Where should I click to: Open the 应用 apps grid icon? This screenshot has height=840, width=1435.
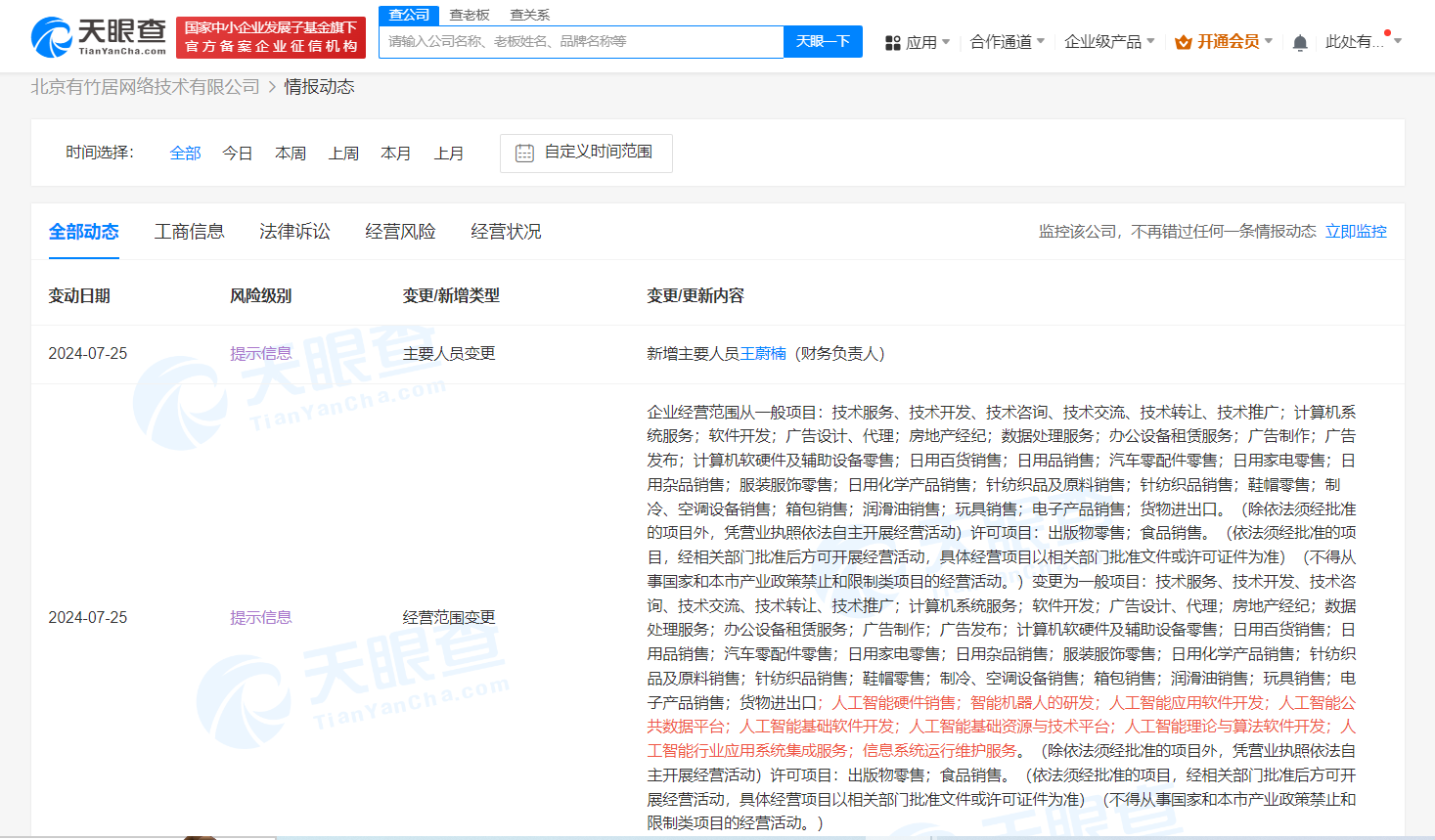(891, 42)
